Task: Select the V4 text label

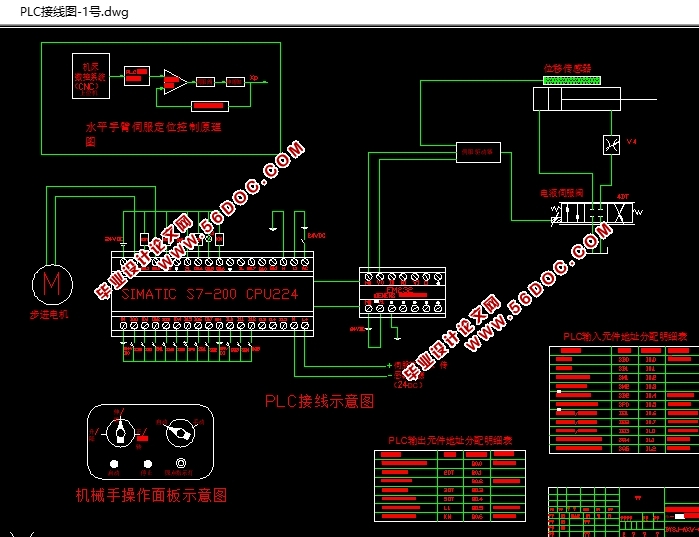Action: [631, 142]
